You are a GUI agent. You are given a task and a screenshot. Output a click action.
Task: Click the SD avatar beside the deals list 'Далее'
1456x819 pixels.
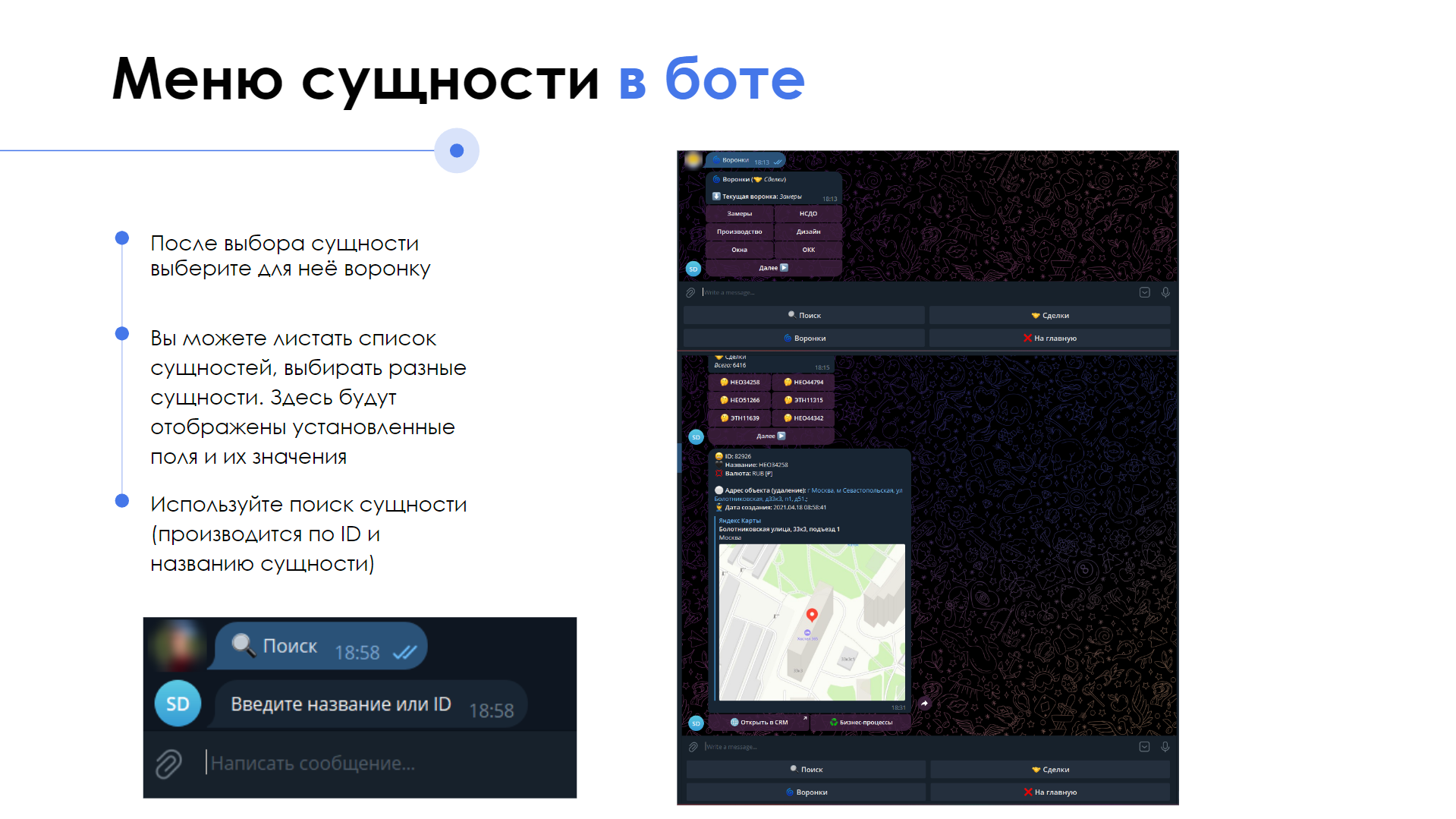tap(696, 436)
